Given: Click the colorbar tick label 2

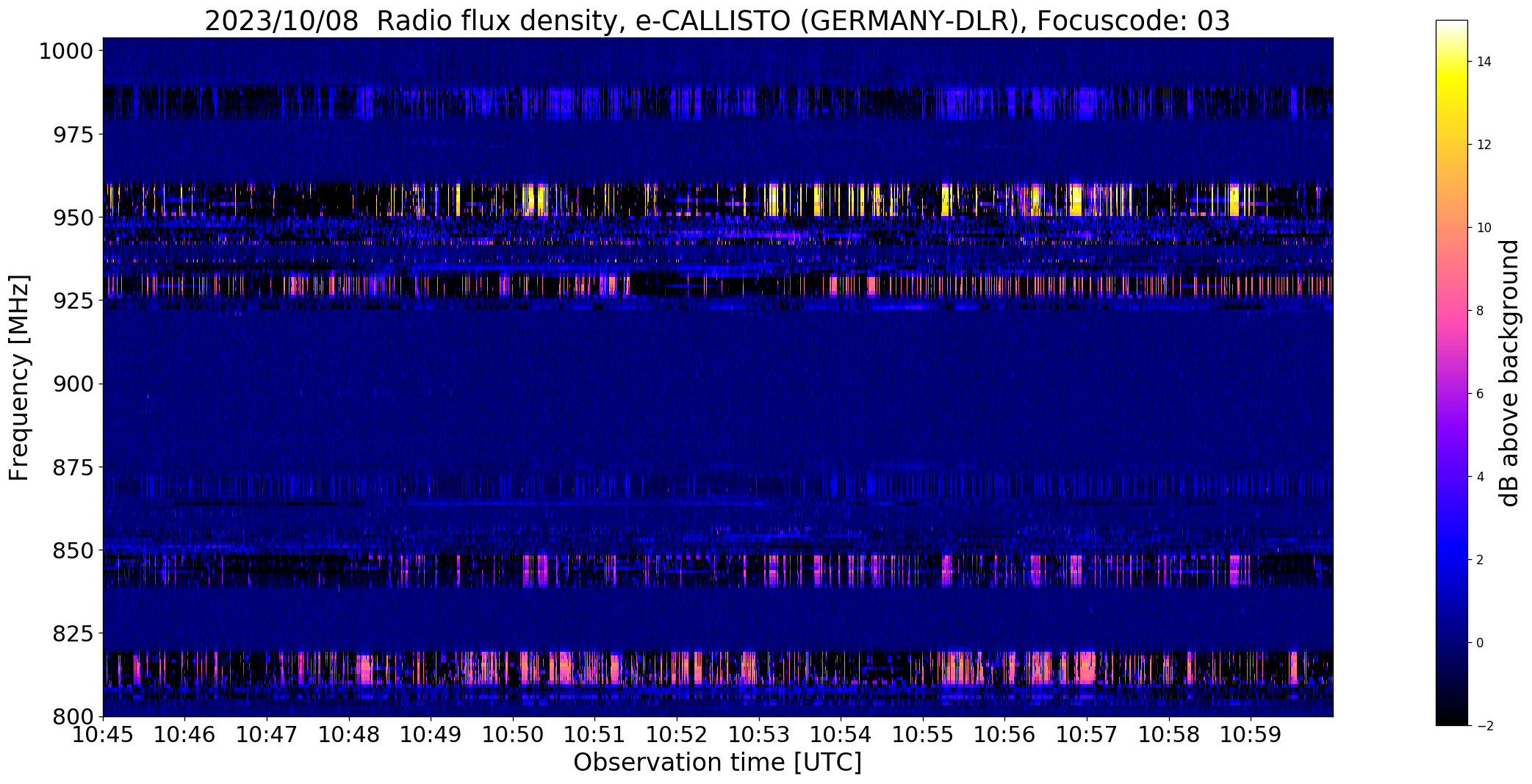Looking at the screenshot, I should (1480, 560).
